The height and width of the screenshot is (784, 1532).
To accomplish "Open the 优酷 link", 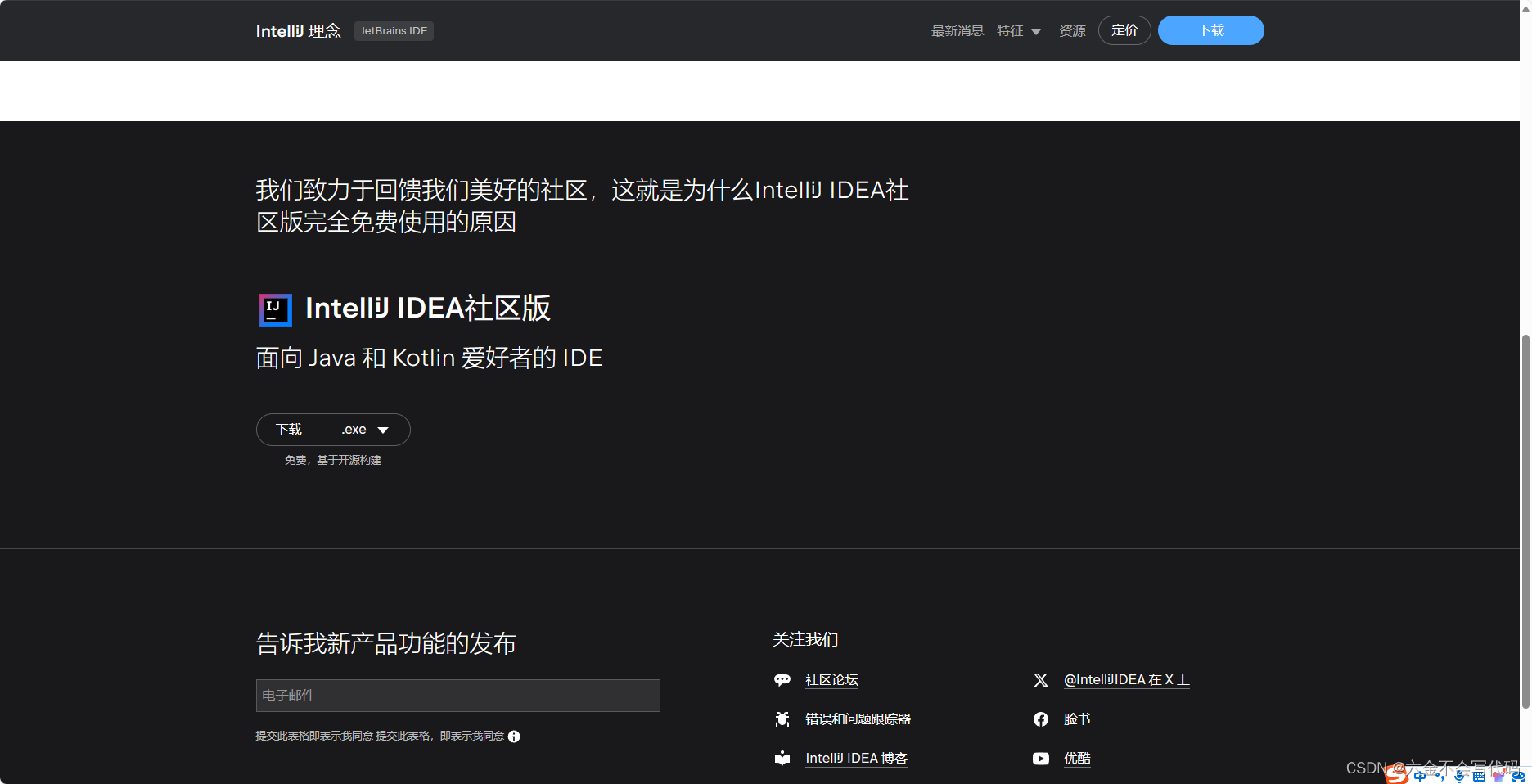I will [1077, 759].
